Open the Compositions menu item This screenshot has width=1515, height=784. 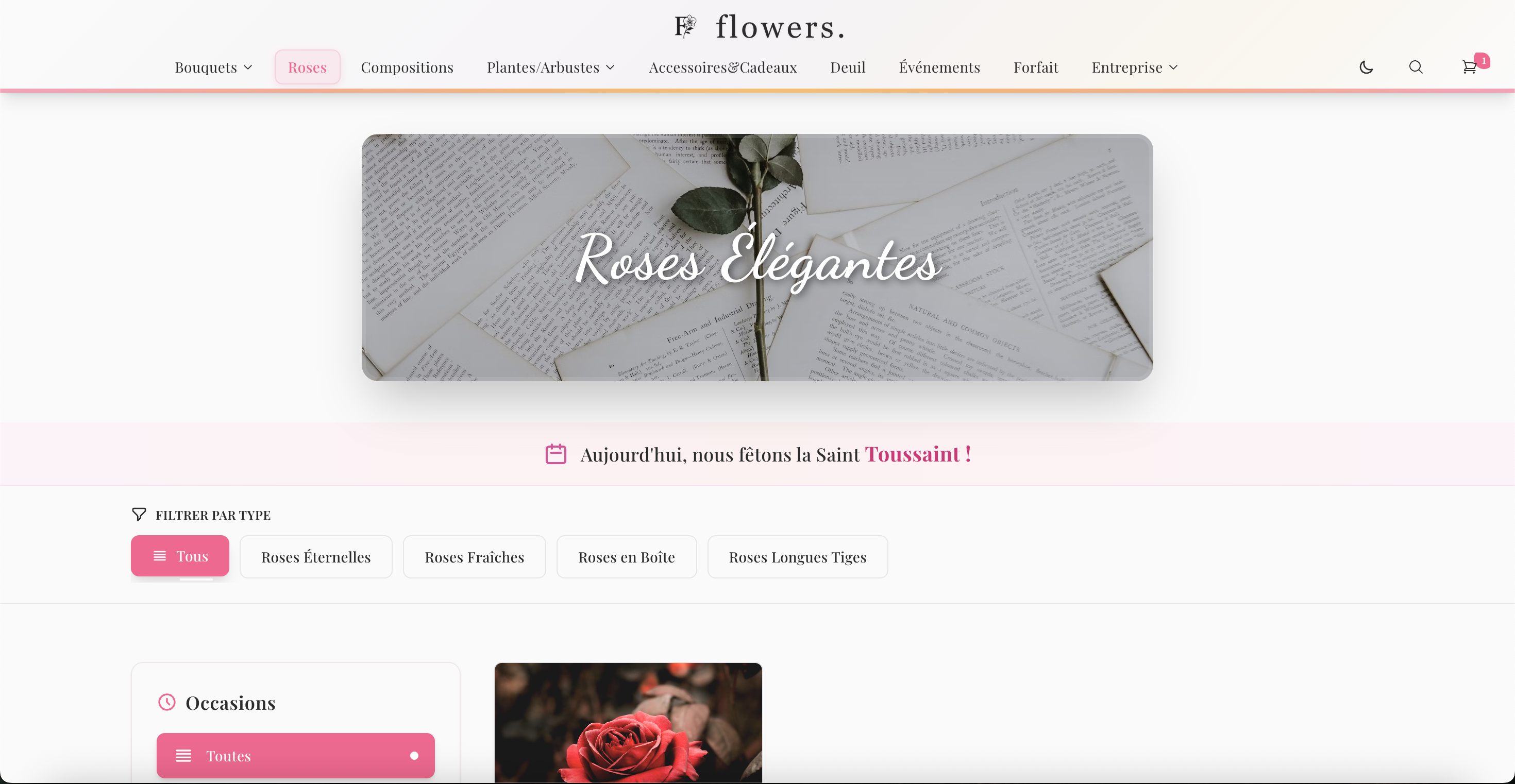click(x=407, y=67)
